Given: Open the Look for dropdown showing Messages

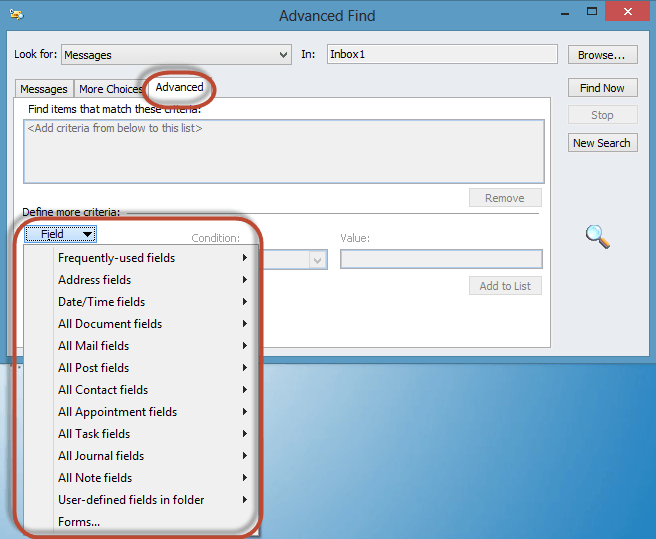Looking at the screenshot, I should [176, 55].
